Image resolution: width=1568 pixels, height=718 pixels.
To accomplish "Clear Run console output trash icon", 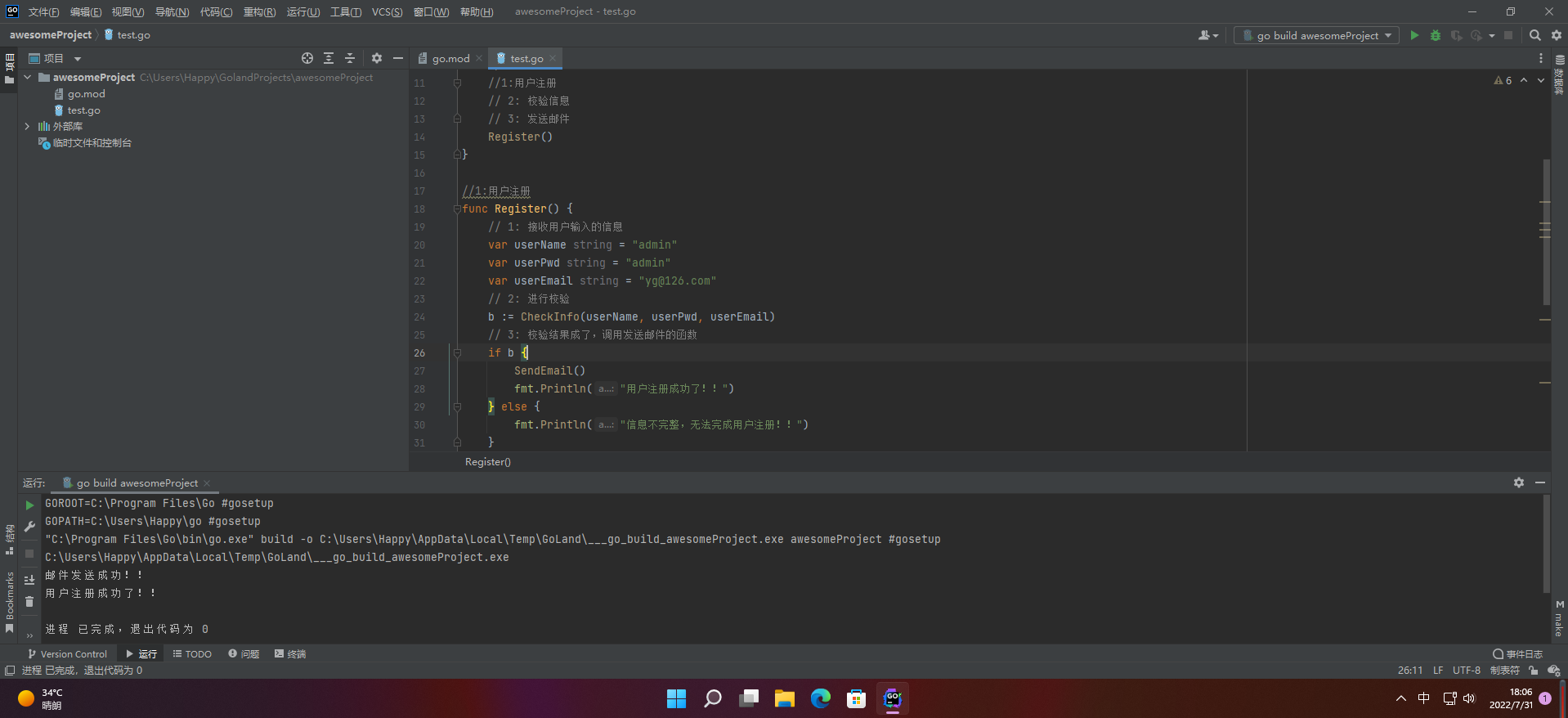I will (29, 602).
